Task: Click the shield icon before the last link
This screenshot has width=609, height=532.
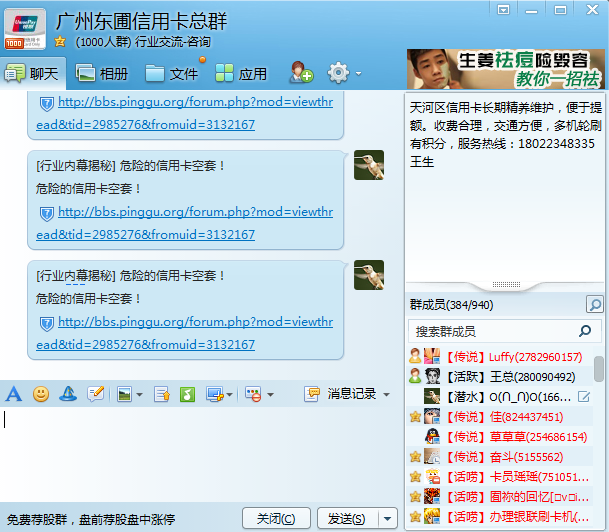Action: pyautogui.click(x=47, y=324)
